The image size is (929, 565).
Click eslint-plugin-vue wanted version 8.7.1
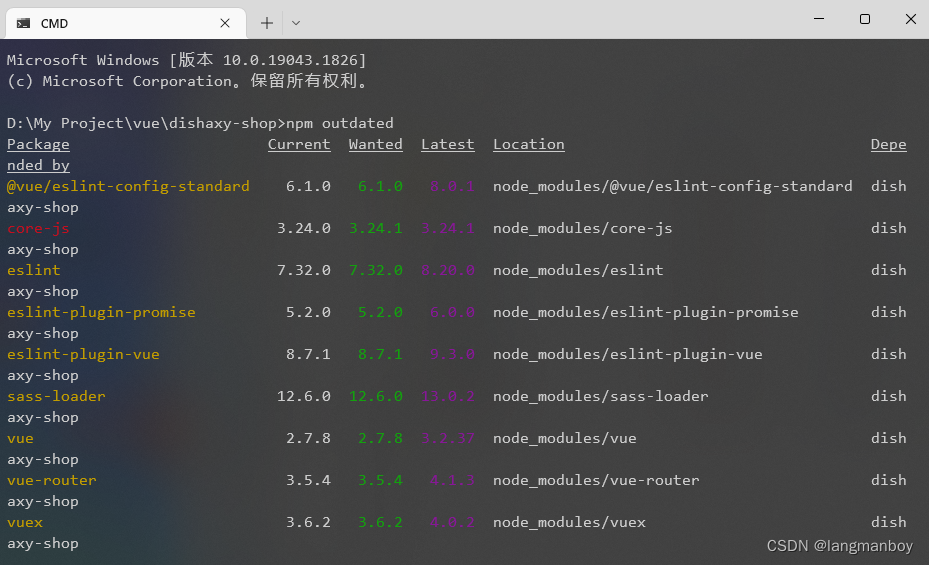point(380,355)
